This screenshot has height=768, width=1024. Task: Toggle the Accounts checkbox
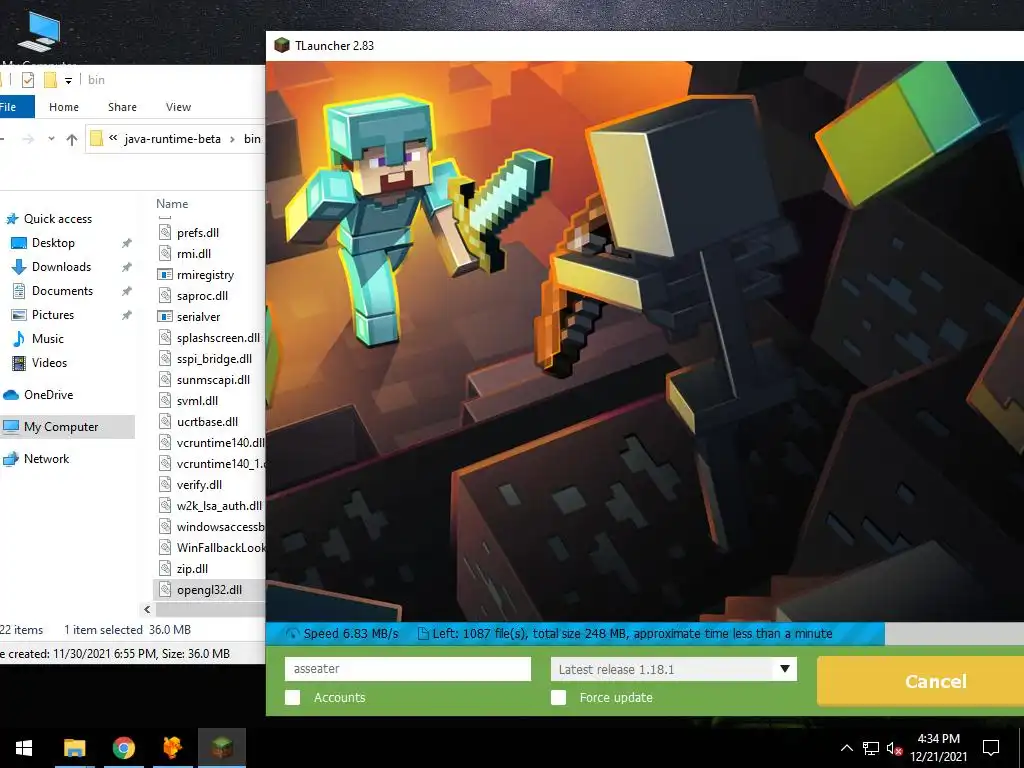293,697
